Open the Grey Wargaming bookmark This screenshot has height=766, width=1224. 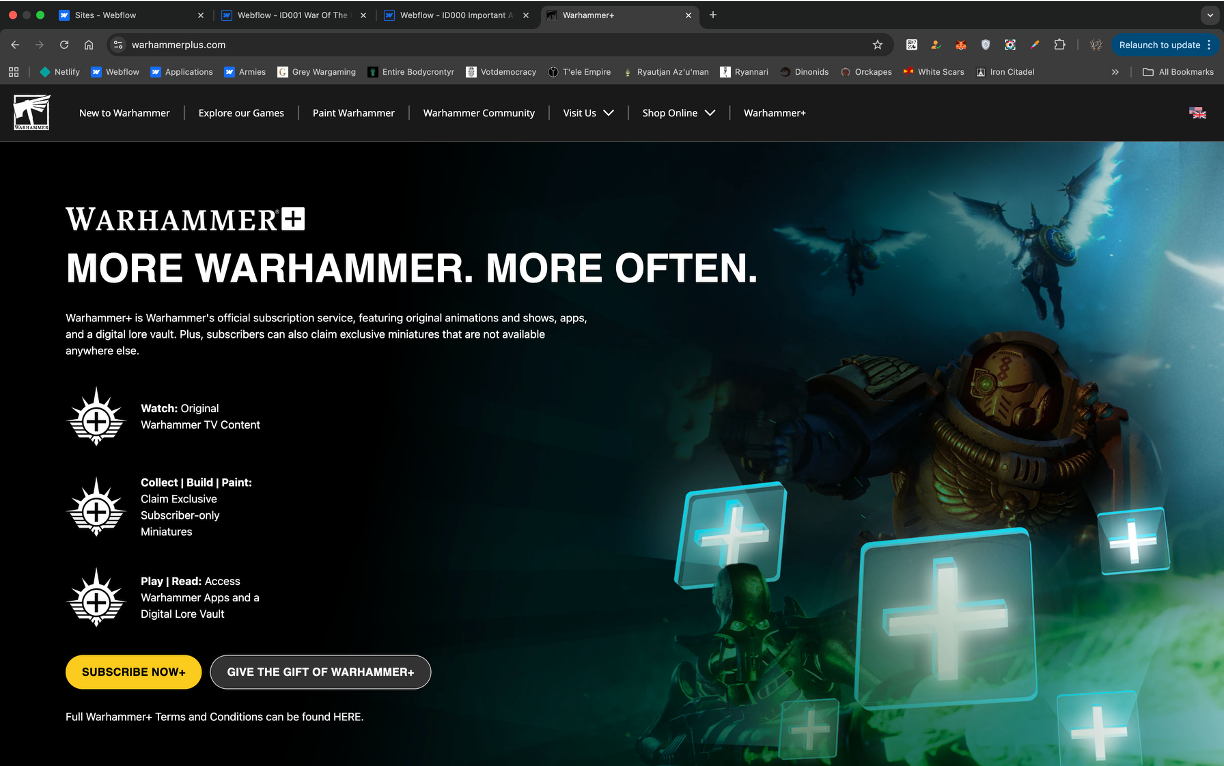tap(316, 72)
